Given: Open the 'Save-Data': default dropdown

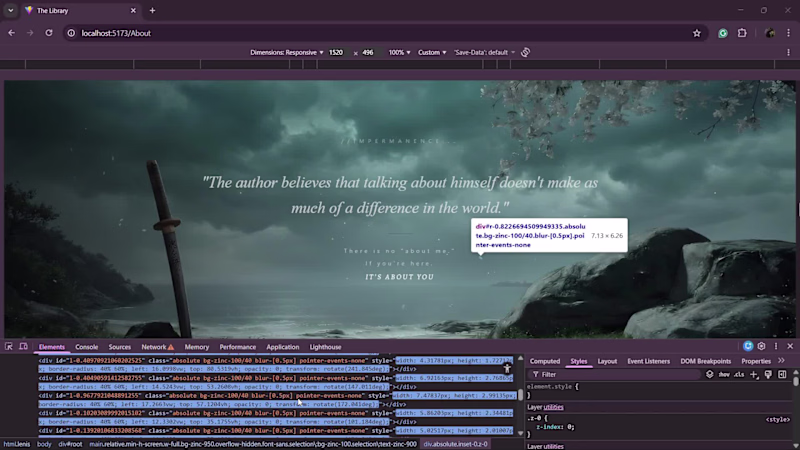Looking at the screenshot, I should click(x=484, y=52).
